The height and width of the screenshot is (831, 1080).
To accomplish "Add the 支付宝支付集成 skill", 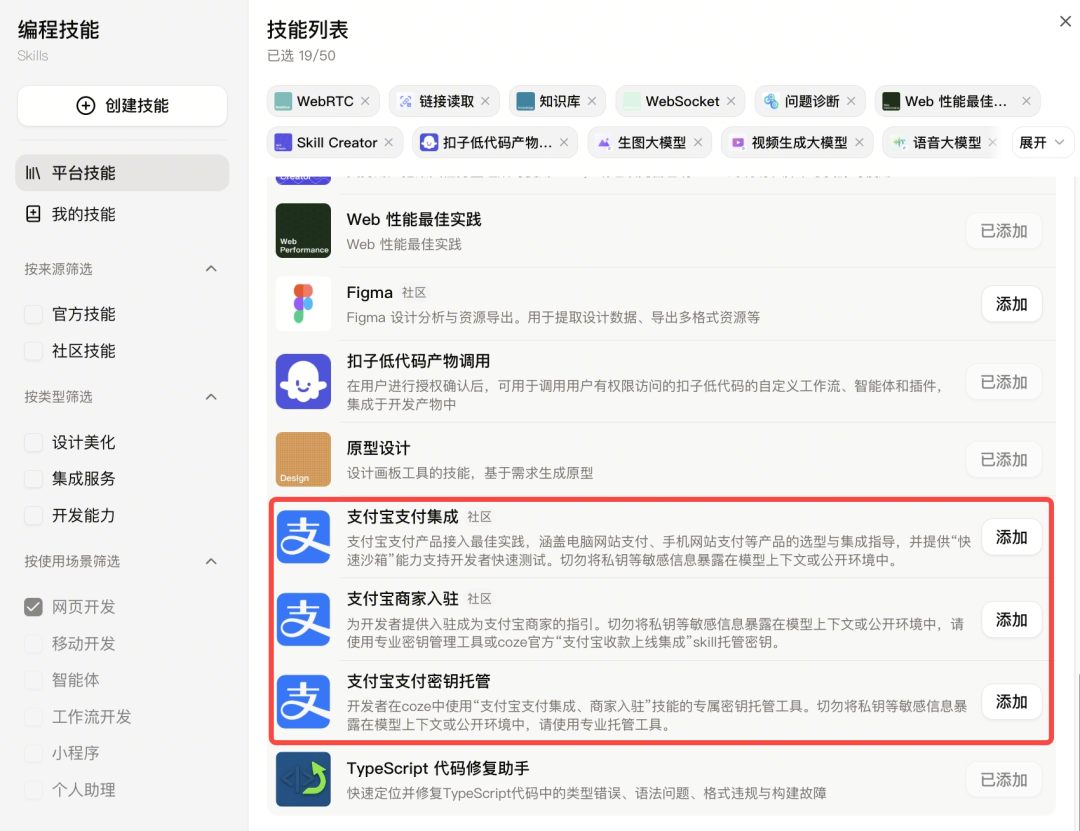I will click(1011, 537).
